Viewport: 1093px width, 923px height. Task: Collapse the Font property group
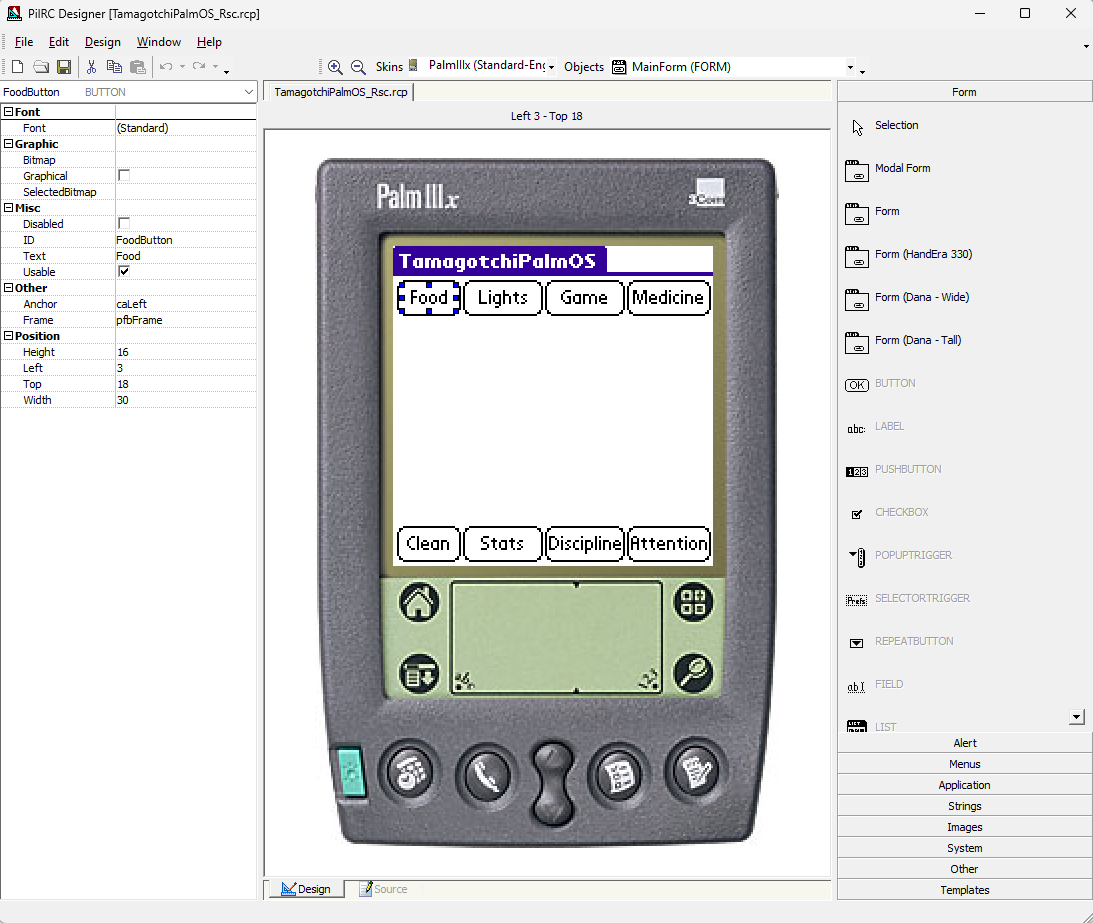[x=8, y=112]
